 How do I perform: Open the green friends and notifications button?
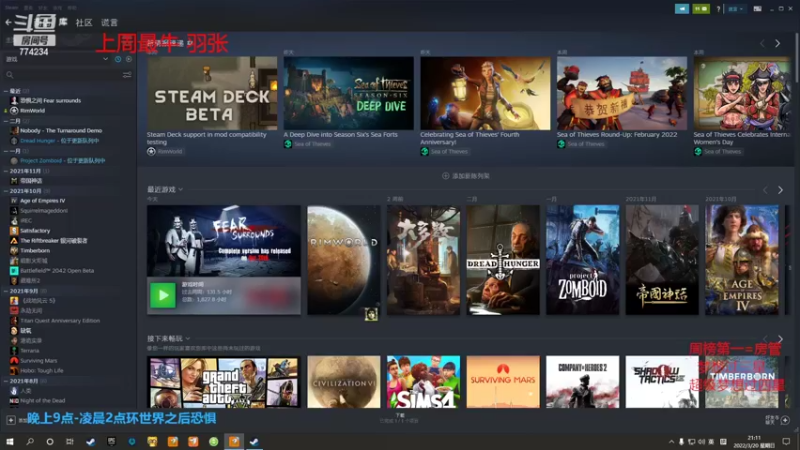tap(701, 9)
